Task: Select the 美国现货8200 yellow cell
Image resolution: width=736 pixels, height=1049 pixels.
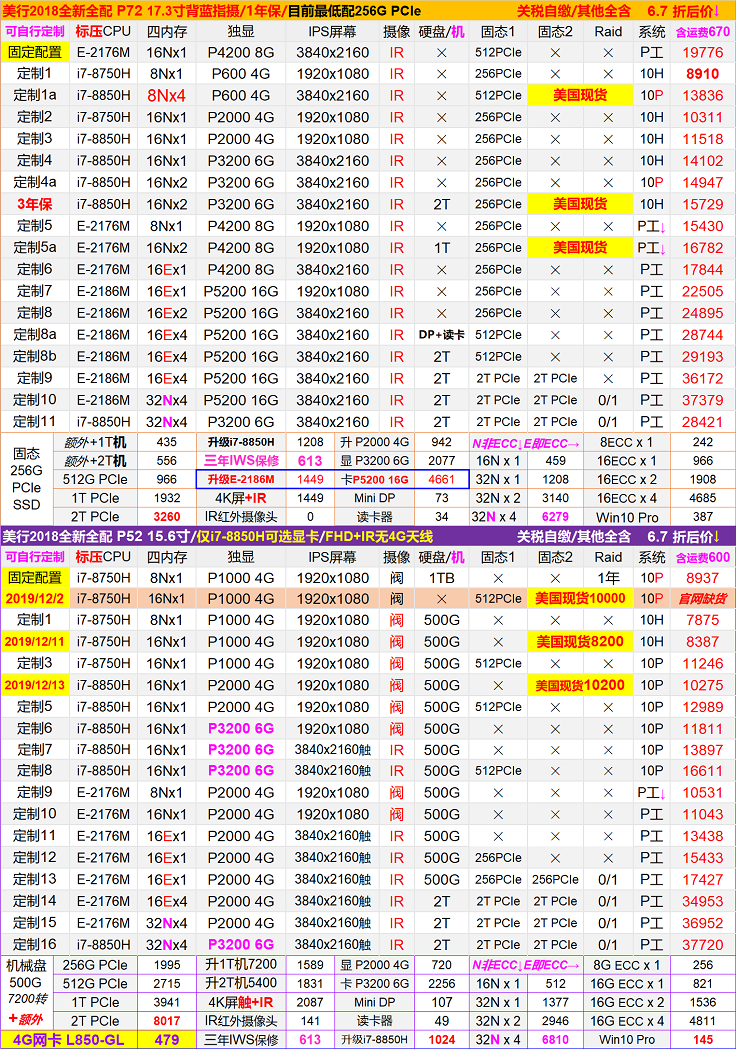Action: [580, 642]
